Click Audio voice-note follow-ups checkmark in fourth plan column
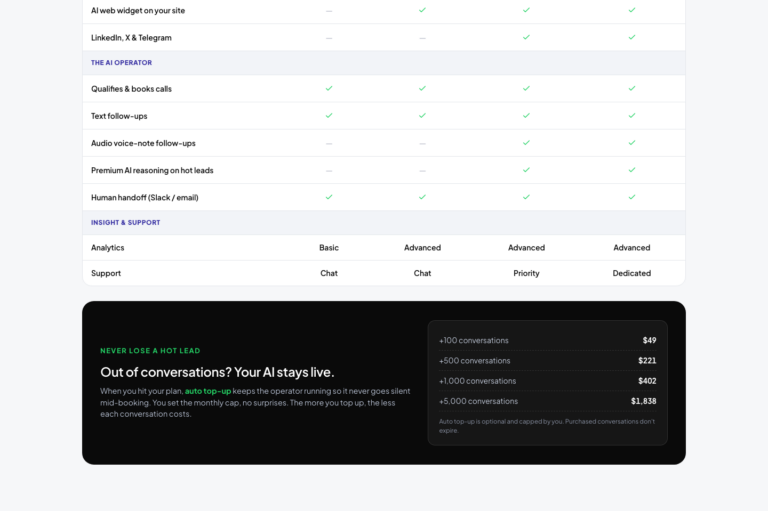Screen dimensions: 768x511 (632, 143)
